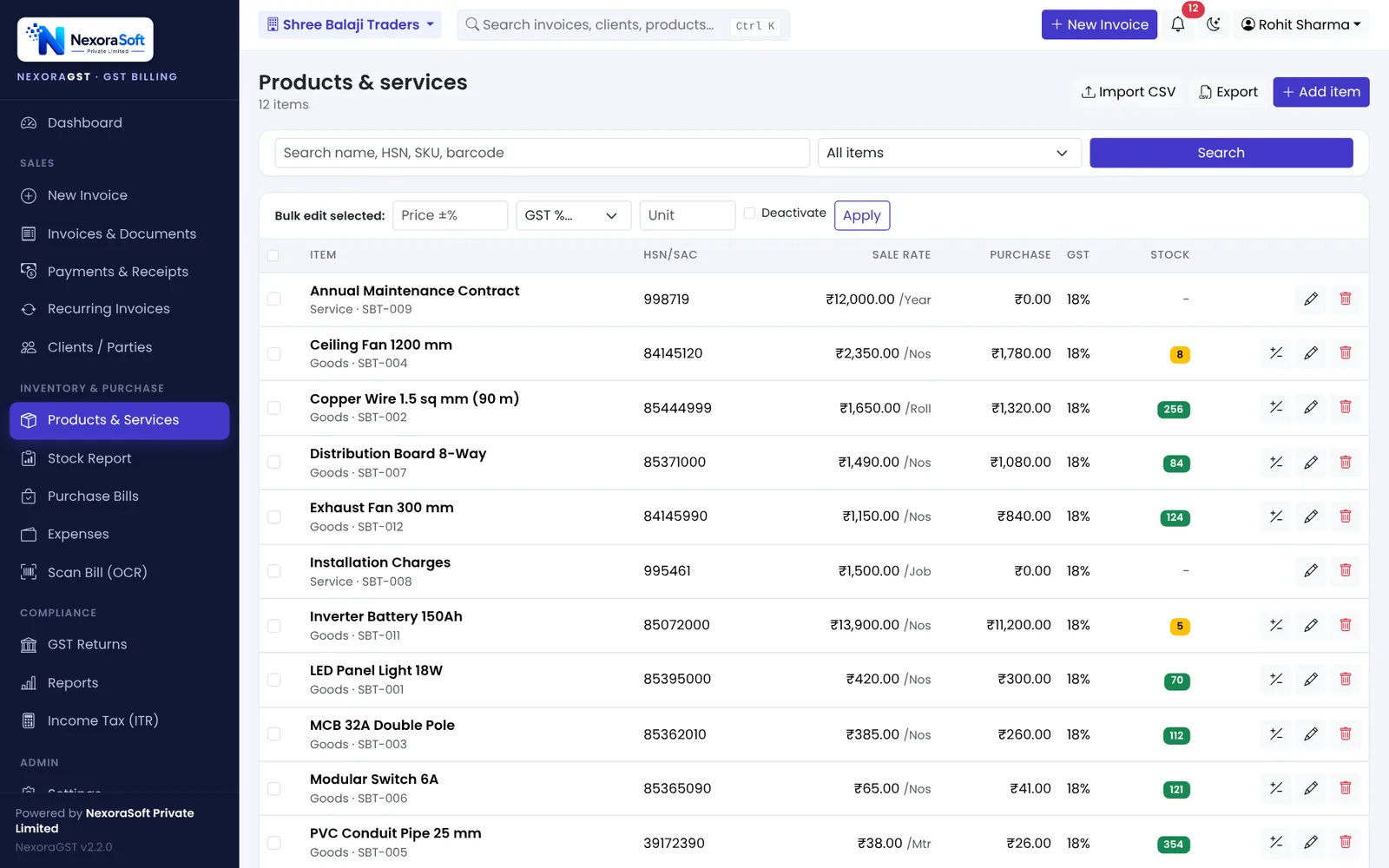
Task: Click the green stock badge 256
Action: pyautogui.click(x=1173, y=409)
